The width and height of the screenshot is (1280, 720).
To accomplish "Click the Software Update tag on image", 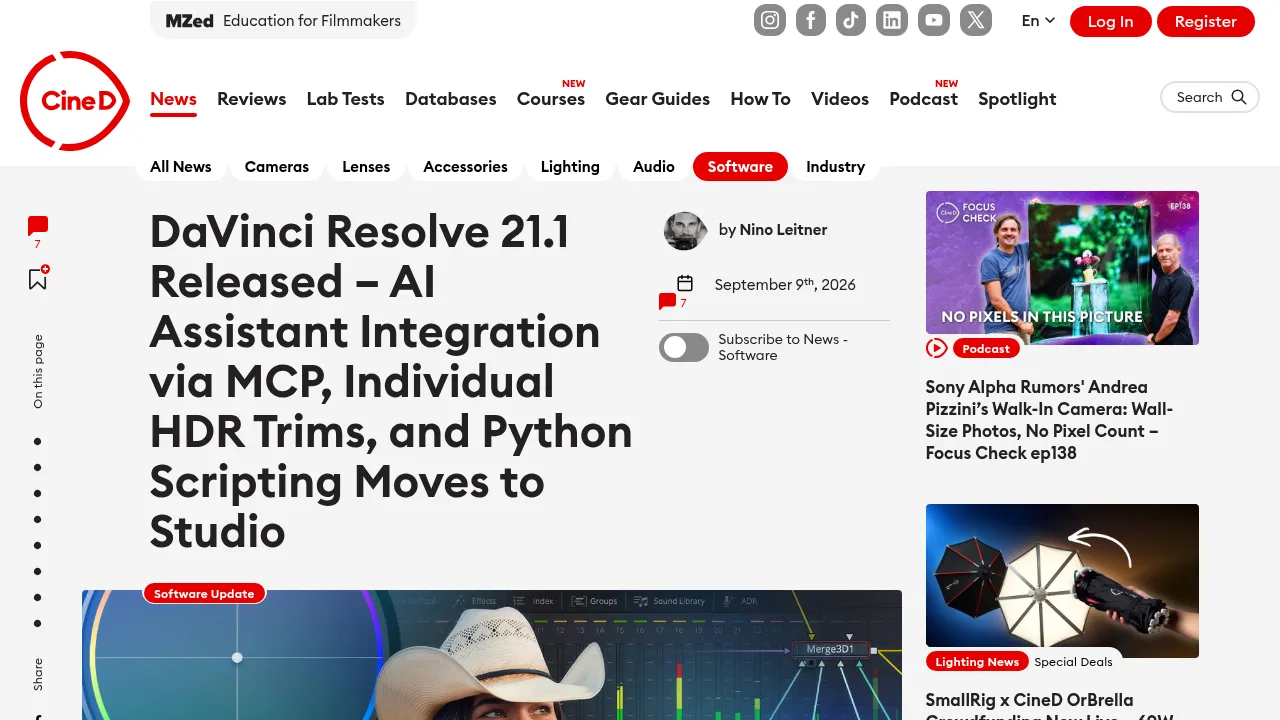I will coord(204,594).
